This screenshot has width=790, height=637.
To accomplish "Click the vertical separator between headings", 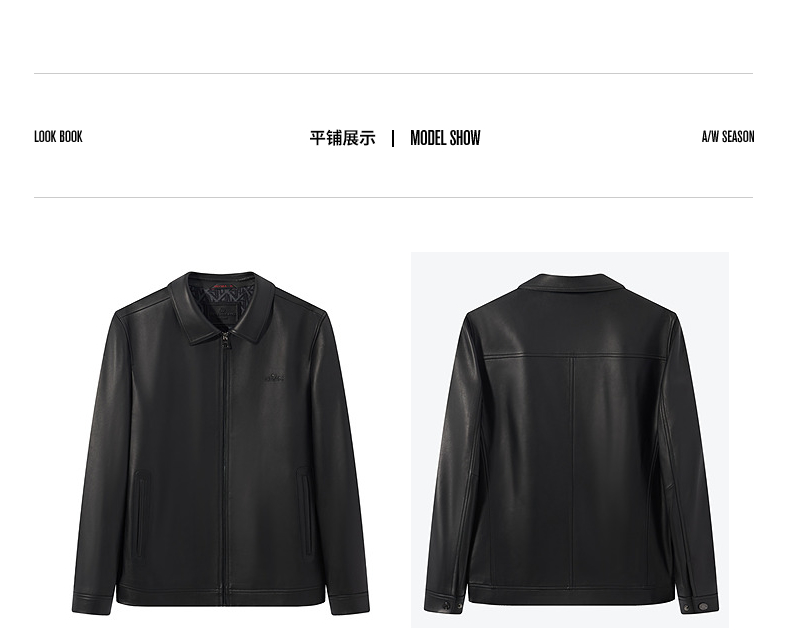I will (x=393, y=138).
